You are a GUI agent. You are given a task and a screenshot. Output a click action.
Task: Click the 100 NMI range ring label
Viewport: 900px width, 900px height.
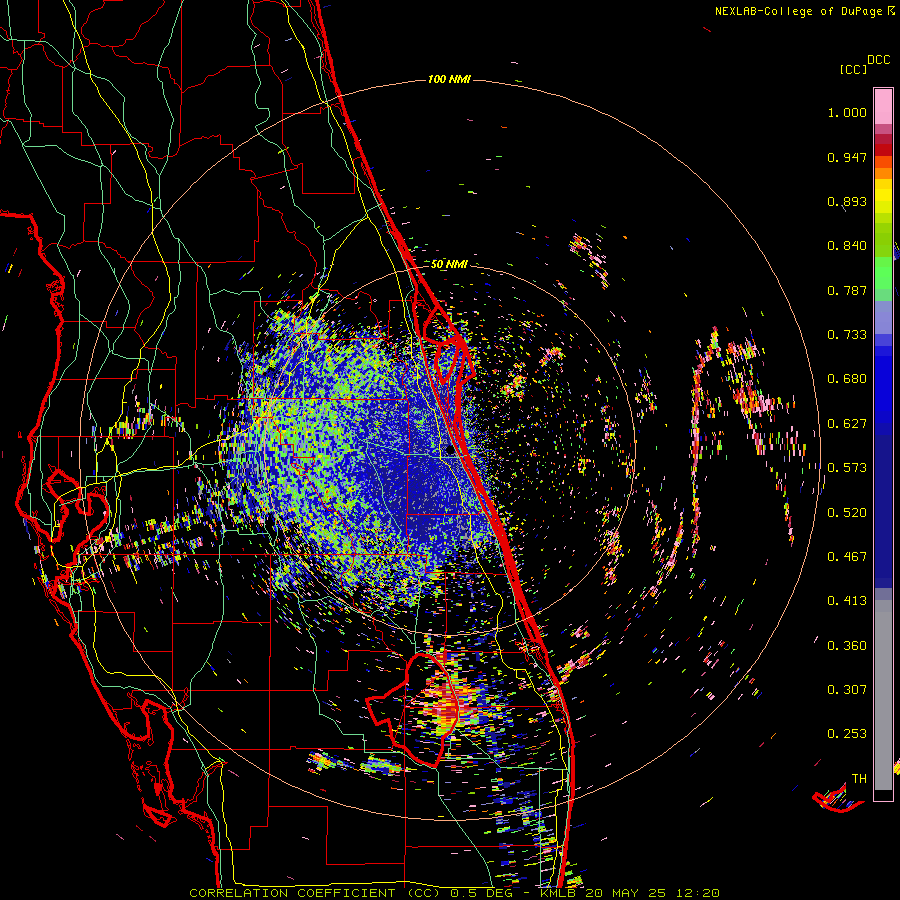coord(449,79)
